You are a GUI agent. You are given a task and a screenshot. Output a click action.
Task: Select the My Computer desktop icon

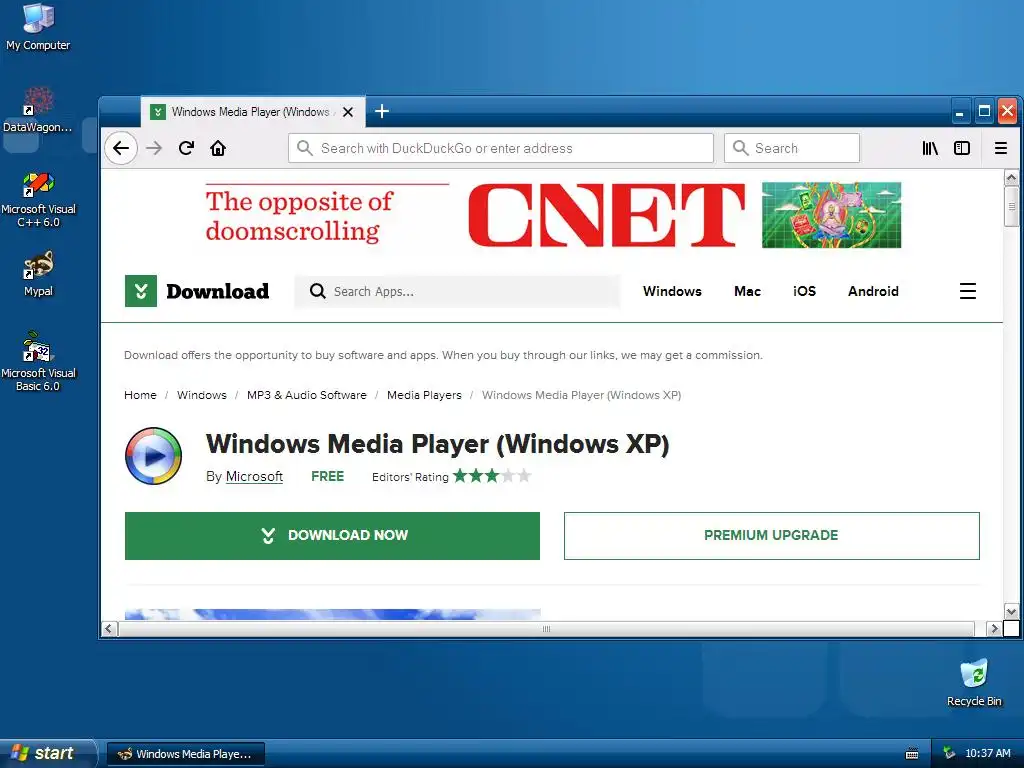pos(38,27)
